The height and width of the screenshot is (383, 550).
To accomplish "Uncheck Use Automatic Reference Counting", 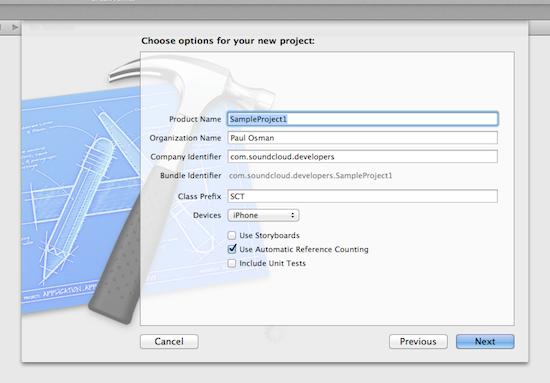I will (x=232, y=249).
